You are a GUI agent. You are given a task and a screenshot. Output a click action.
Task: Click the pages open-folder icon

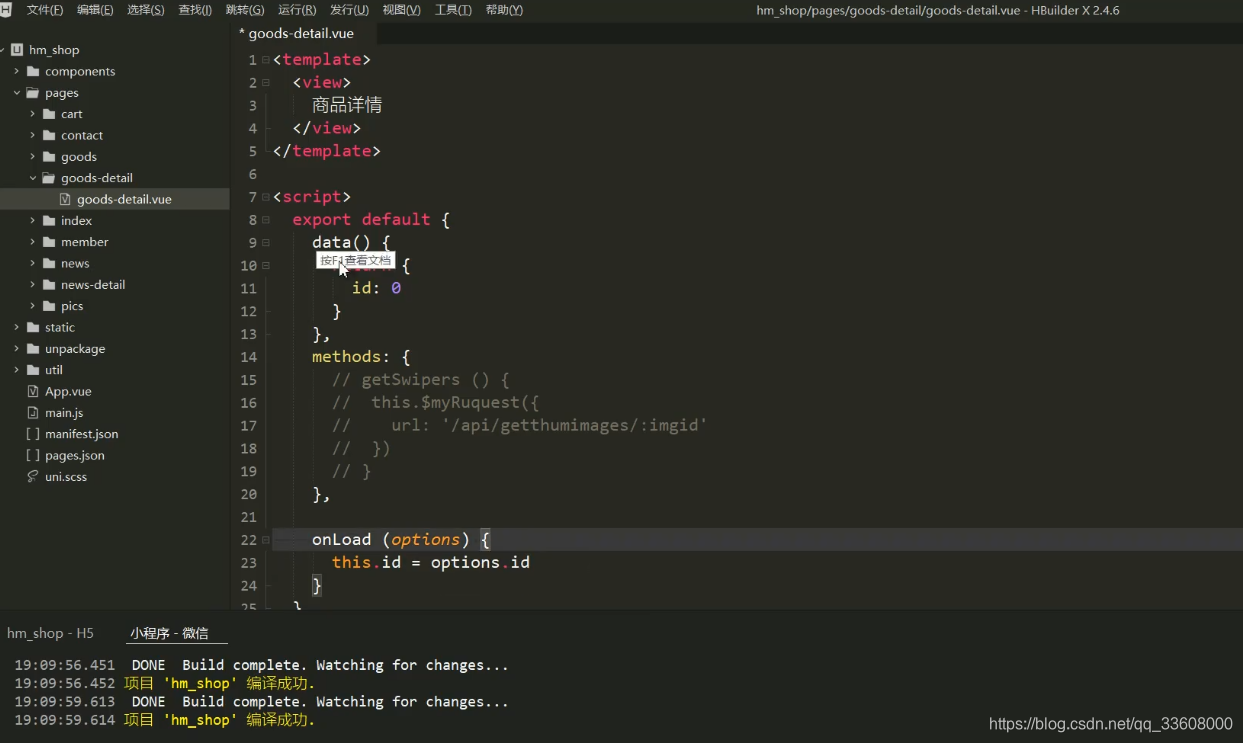click(x=33, y=93)
